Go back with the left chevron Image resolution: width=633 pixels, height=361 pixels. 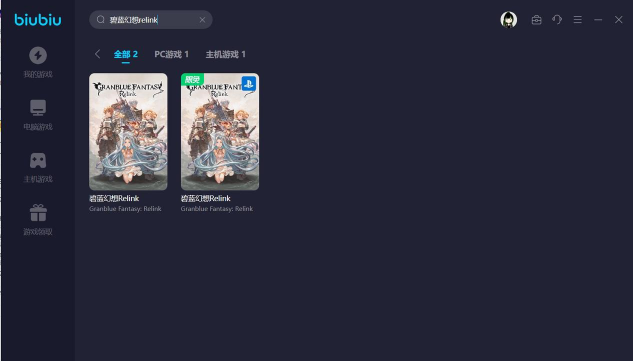coord(97,54)
